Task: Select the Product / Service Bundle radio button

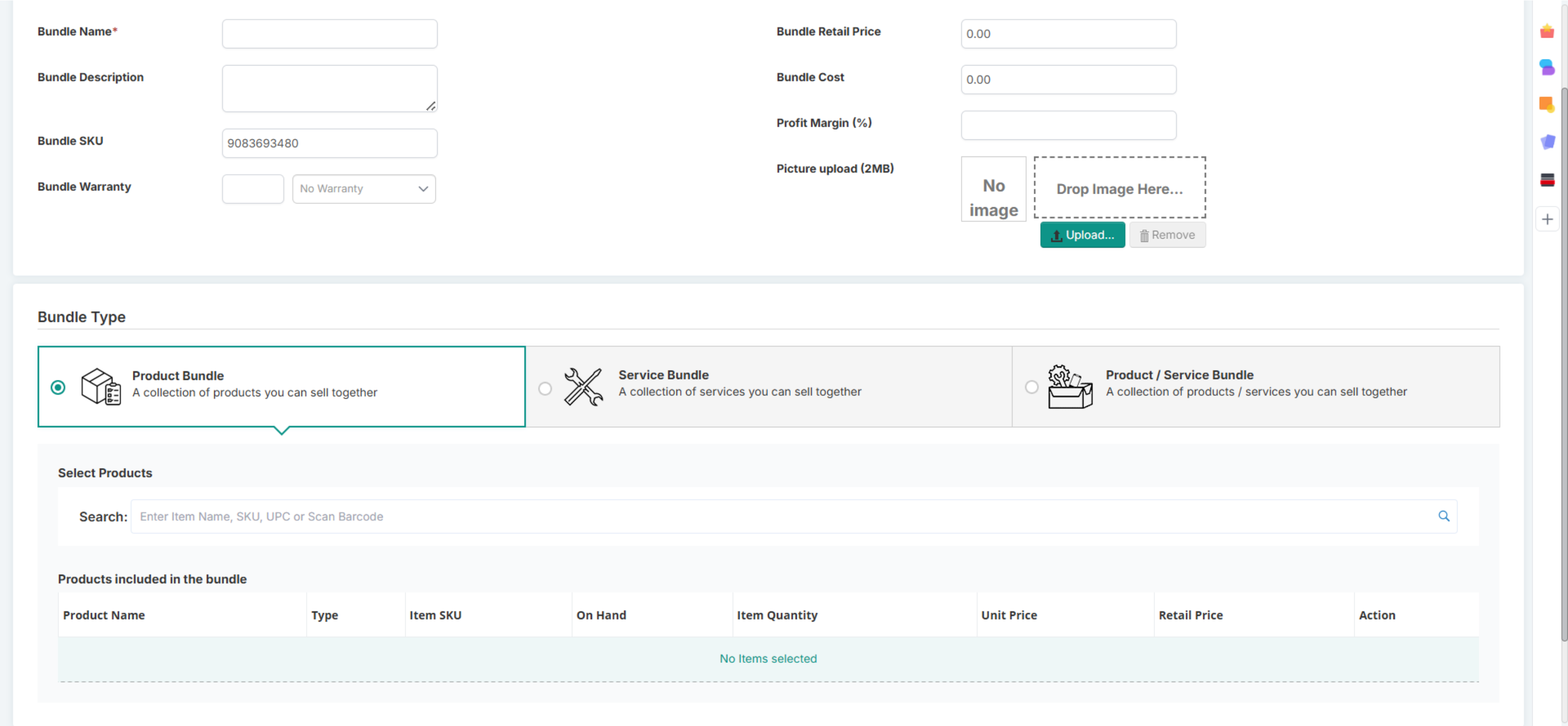Action: [x=1032, y=387]
